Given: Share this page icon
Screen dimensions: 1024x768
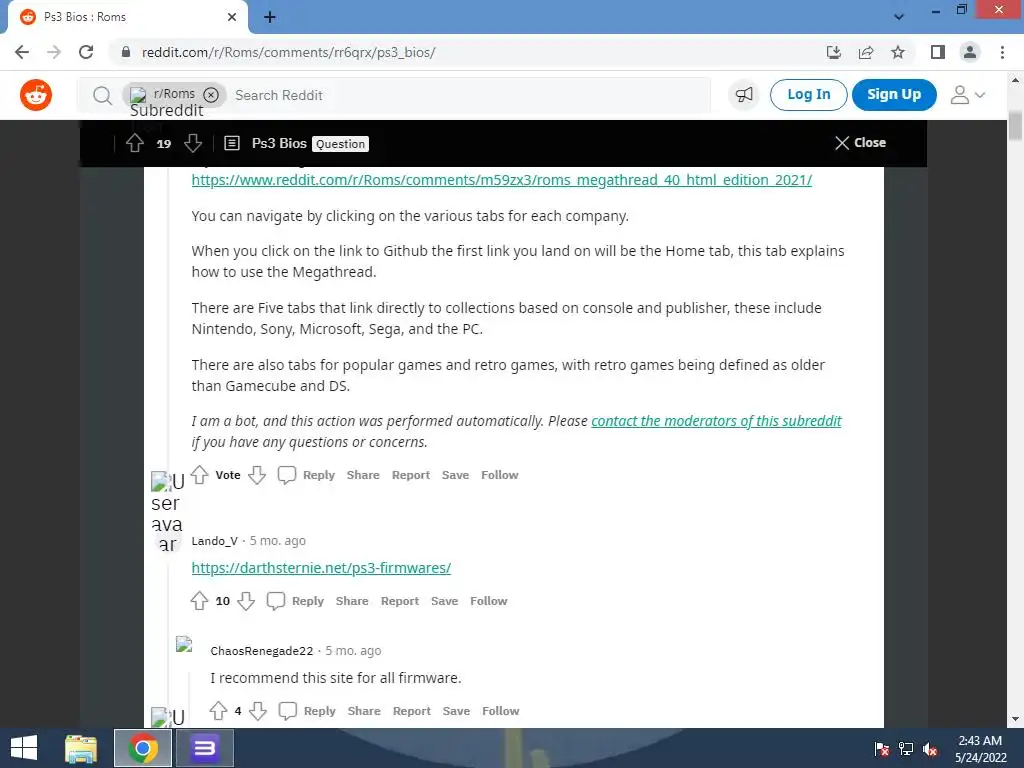Looking at the screenshot, I should 866,52.
